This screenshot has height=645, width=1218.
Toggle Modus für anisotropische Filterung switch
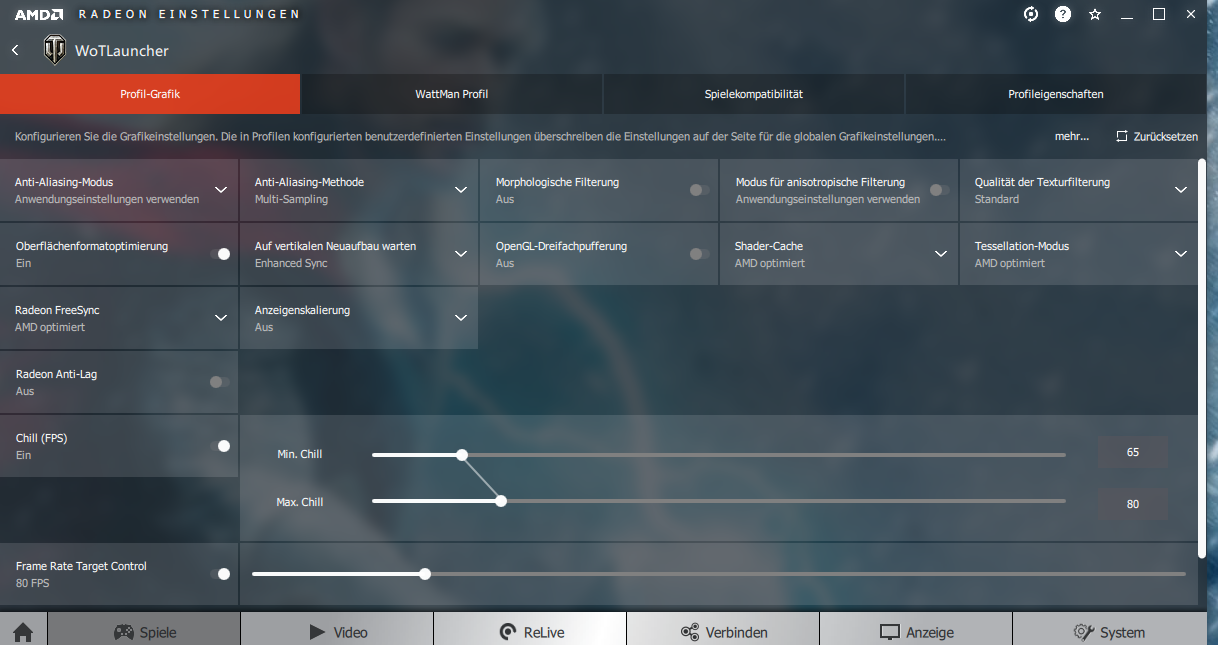(940, 190)
